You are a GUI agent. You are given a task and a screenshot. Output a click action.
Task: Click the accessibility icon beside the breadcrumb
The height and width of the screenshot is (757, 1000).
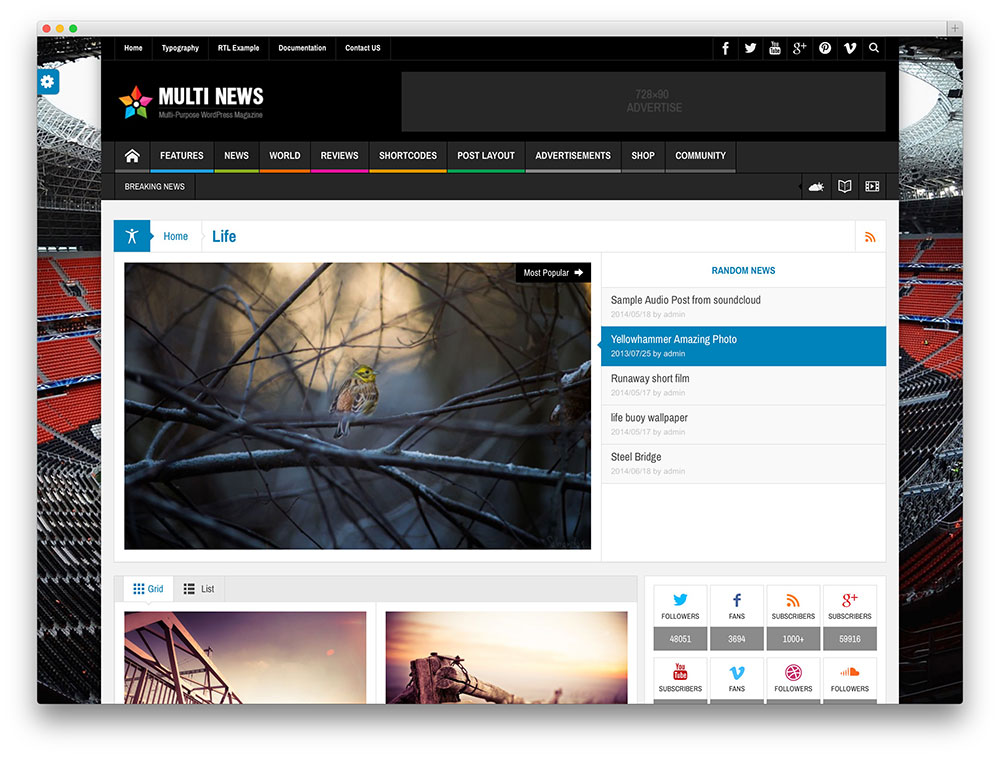tap(131, 235)
